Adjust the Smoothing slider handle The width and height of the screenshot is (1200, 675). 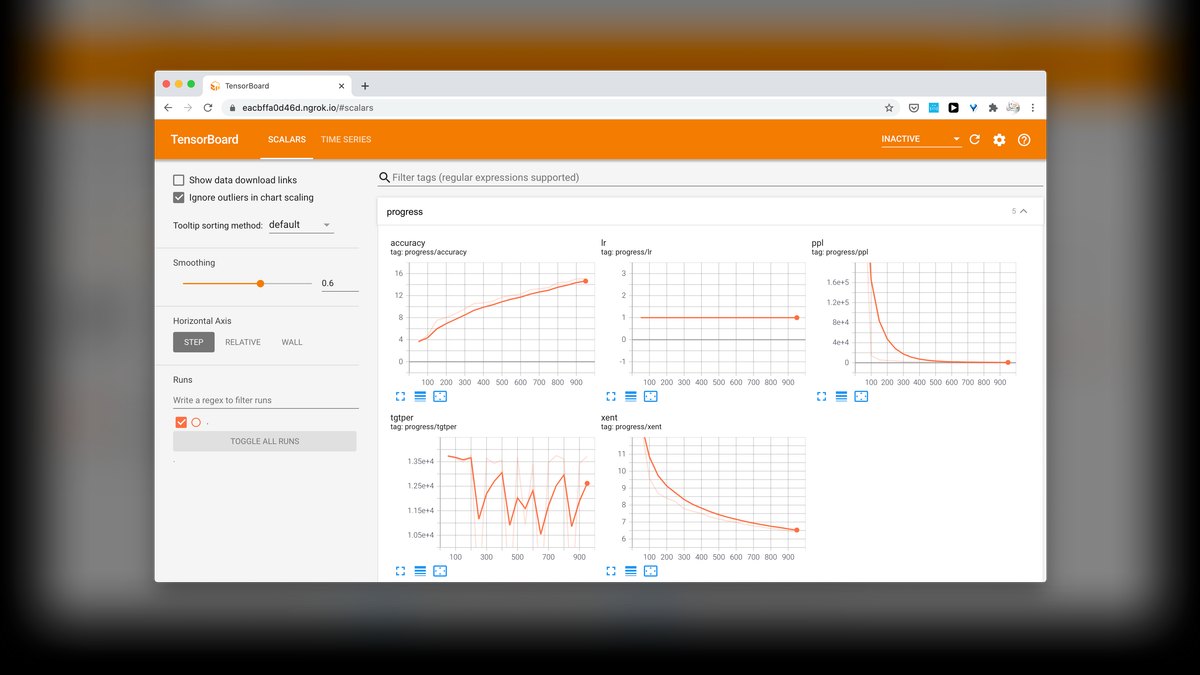click(260, 283)
